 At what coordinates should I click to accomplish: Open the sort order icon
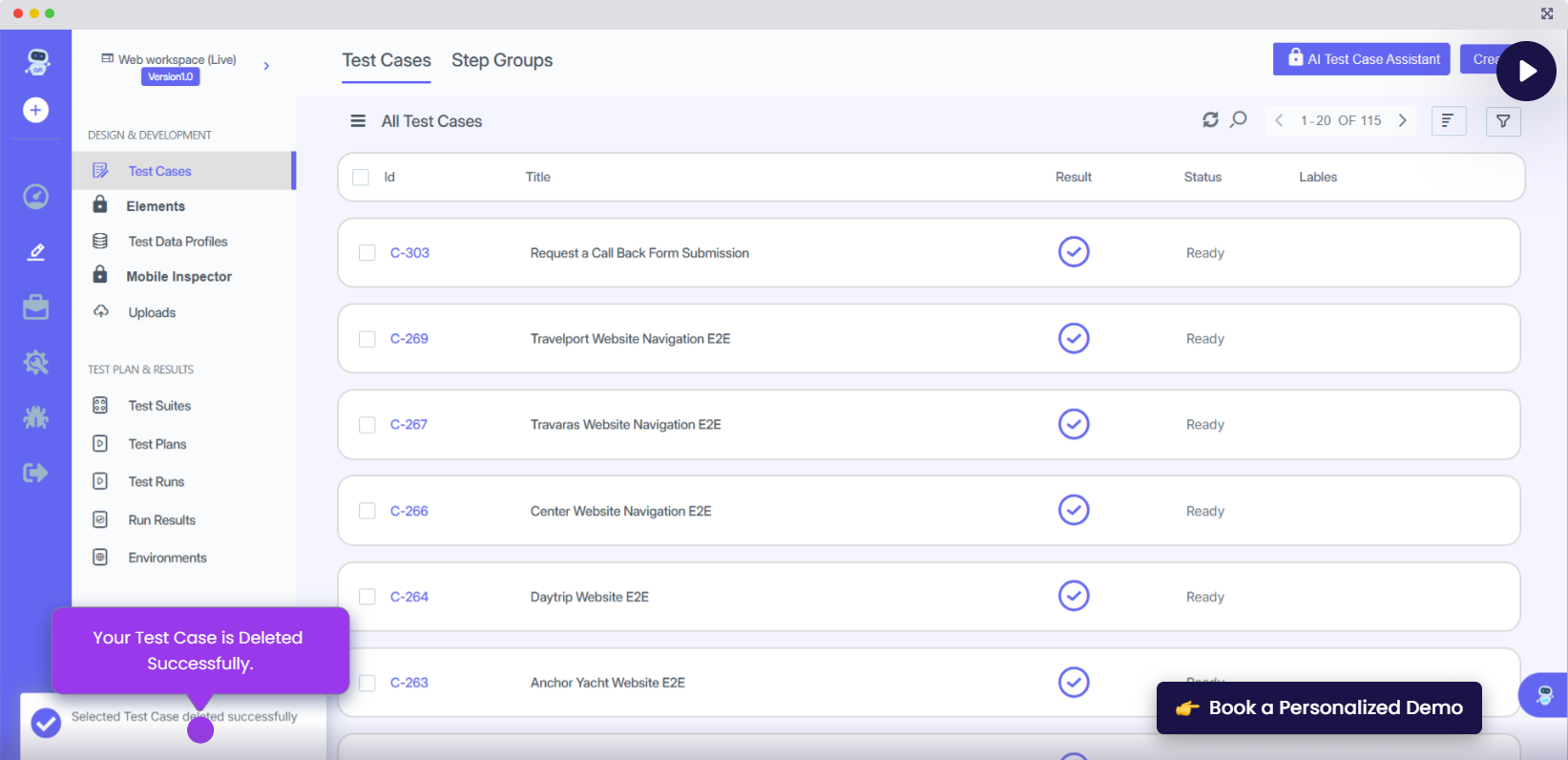[1448, 121]
